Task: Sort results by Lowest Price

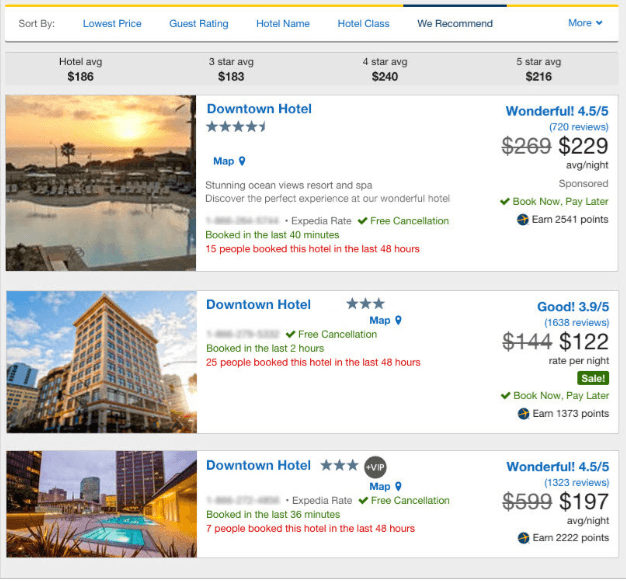Action: (112, 24)
